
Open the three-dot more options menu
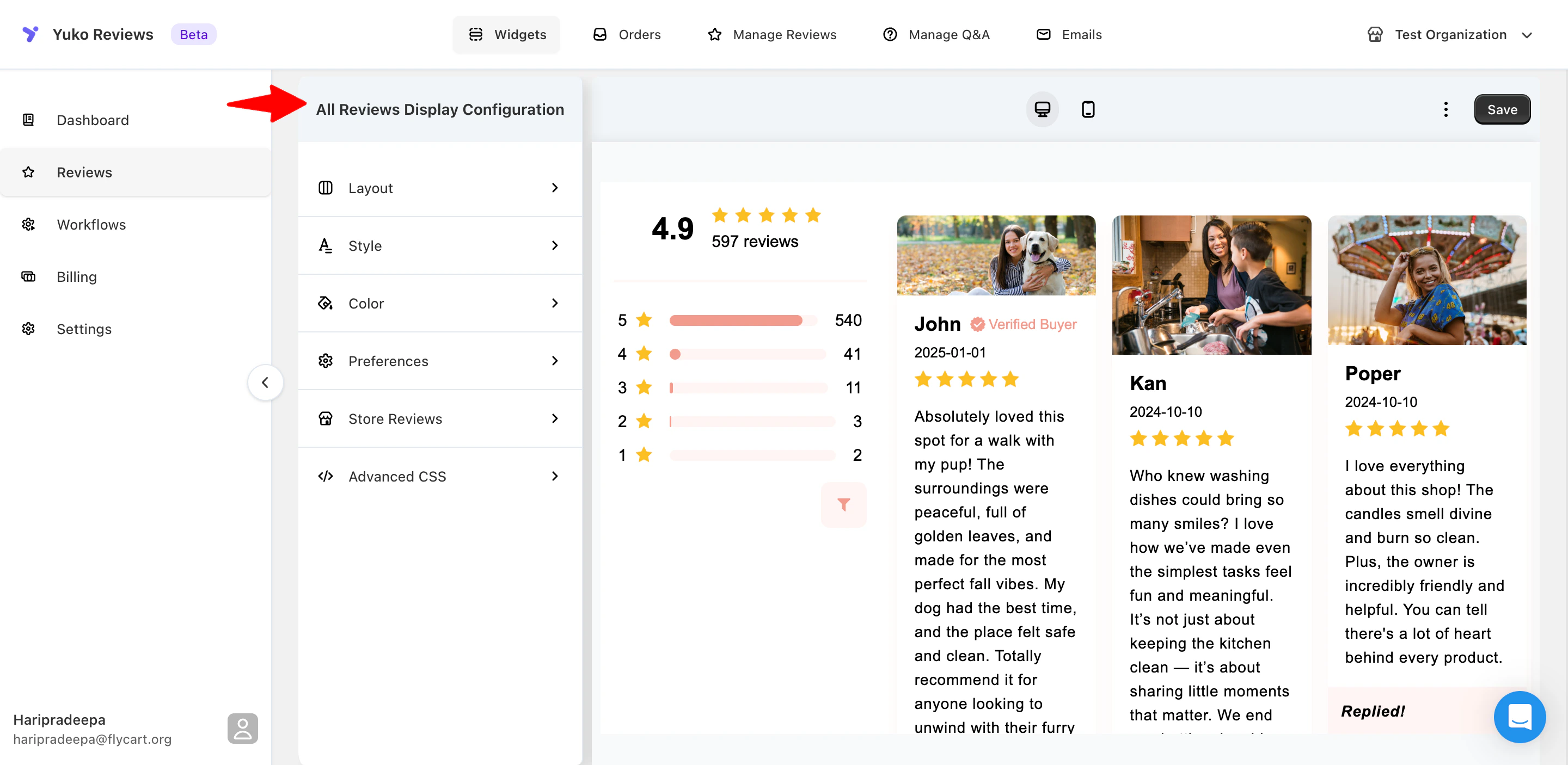(1445, 109)
